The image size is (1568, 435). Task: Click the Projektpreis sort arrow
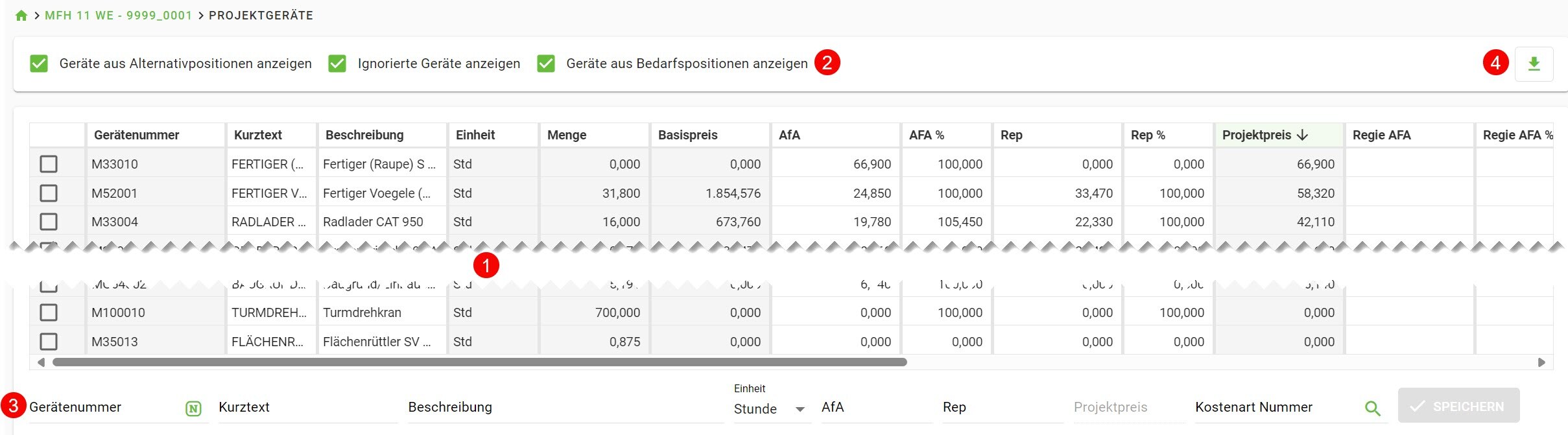[x=1302, y=135]
